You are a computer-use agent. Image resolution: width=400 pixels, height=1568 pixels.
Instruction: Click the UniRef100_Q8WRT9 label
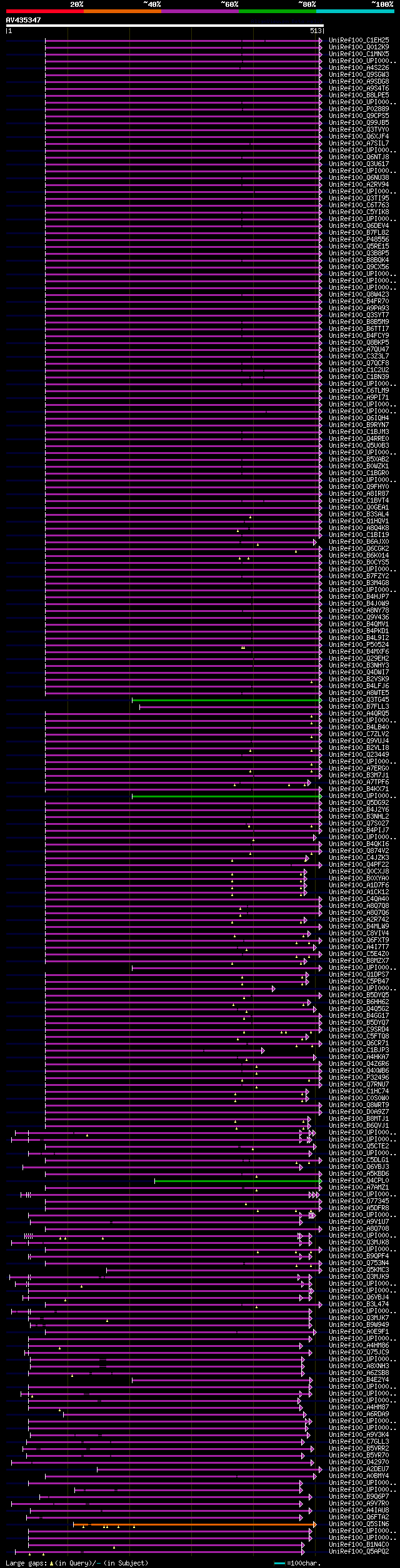click(x=359, y=1105)
